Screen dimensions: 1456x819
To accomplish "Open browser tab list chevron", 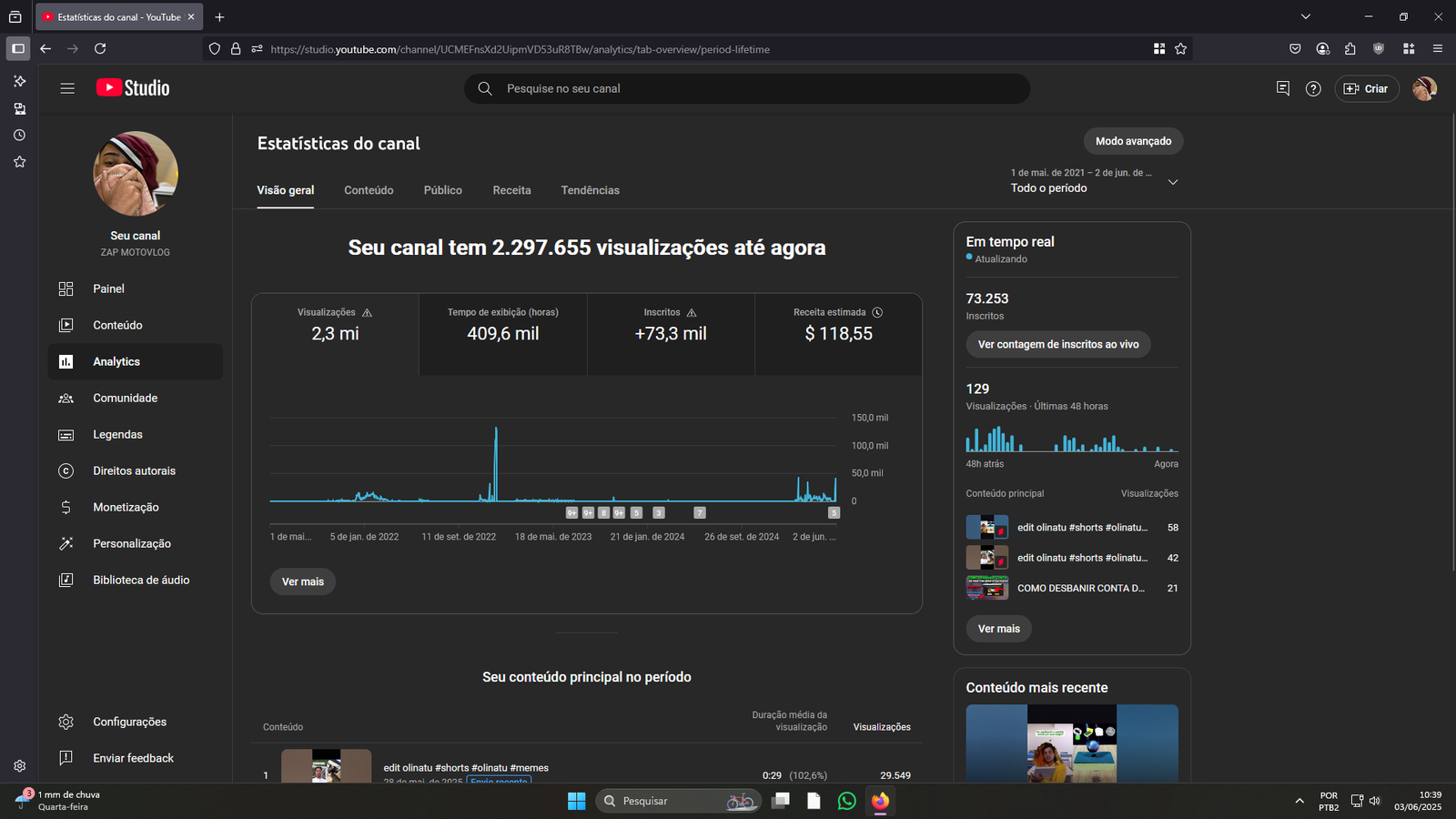I will pyautogui.click(x=1306, y=16).
